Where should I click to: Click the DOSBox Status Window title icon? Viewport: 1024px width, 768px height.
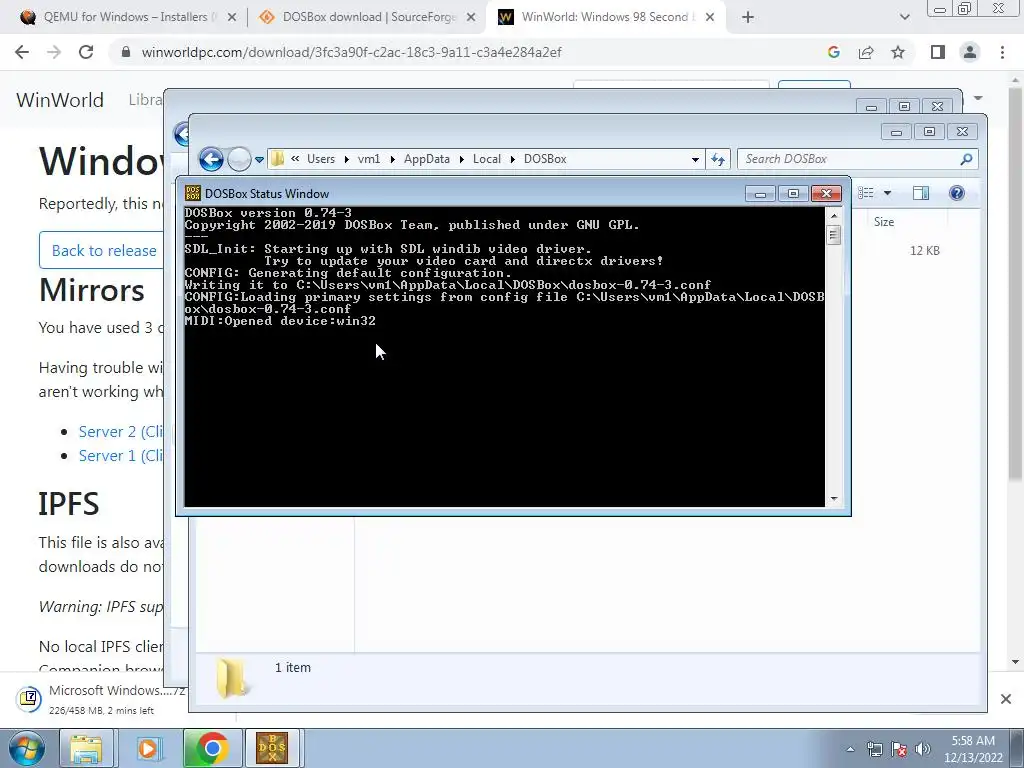[x=193, y=193]
